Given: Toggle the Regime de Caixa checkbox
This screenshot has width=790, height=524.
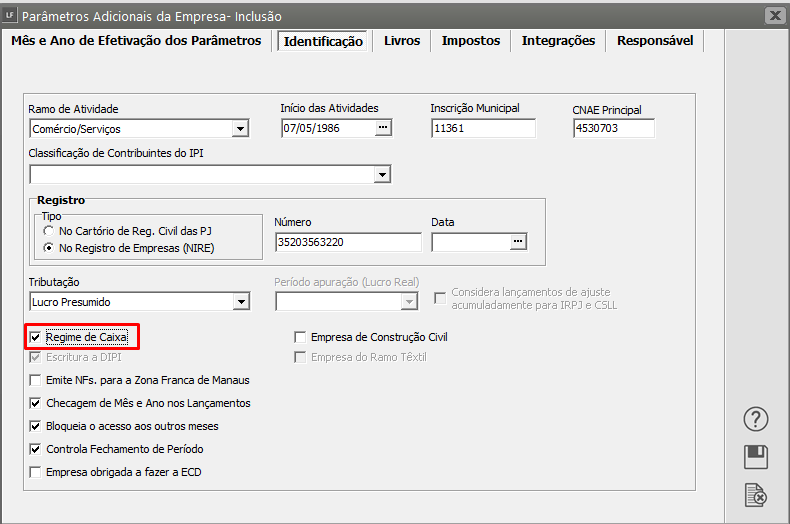Looking at the screenshot, I should [x=37, y=338].
